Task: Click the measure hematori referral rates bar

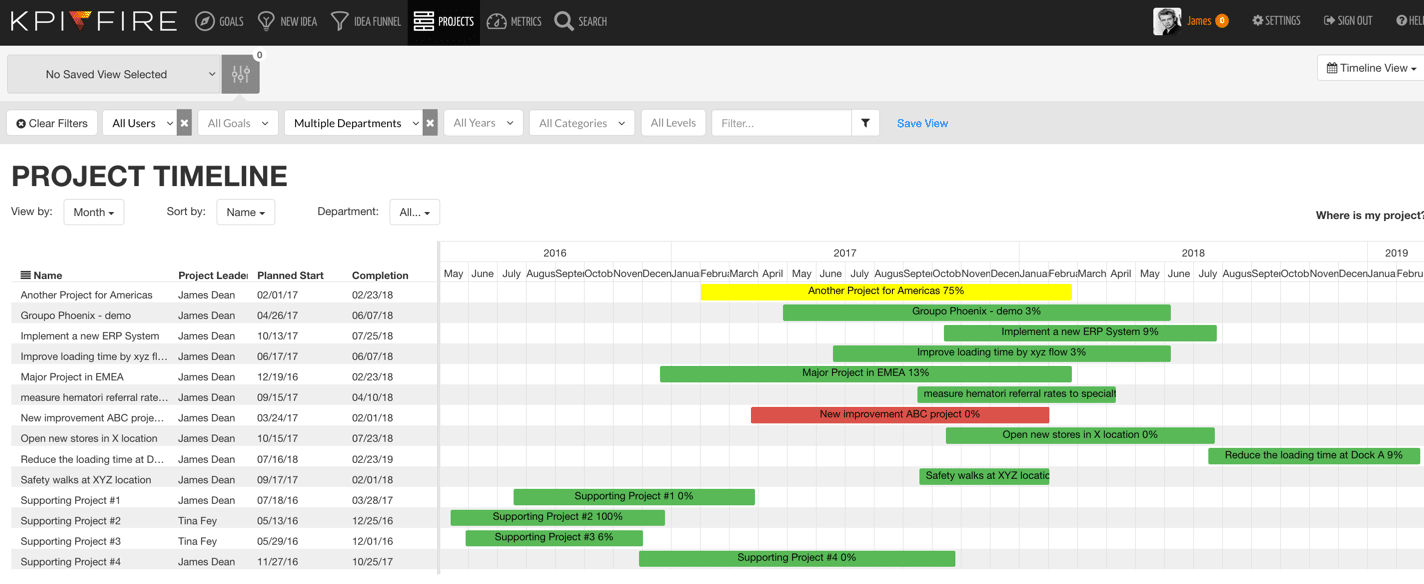Action: tap(1018, 394)
